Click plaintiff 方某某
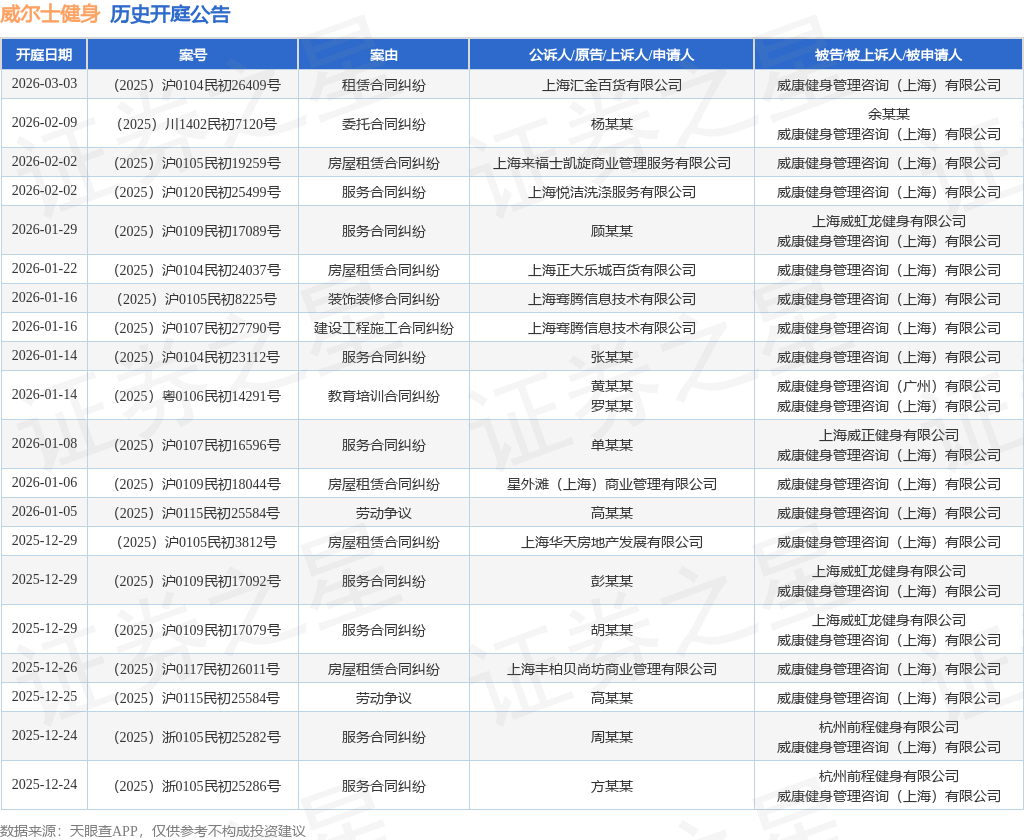Viewport: 1024px width, 840px height. pyautogui.click(x=612, y=786)
